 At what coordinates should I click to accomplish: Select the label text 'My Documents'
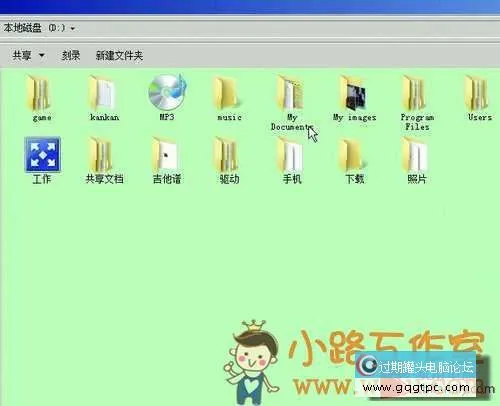pyautogui.click(x=292, y=122)
